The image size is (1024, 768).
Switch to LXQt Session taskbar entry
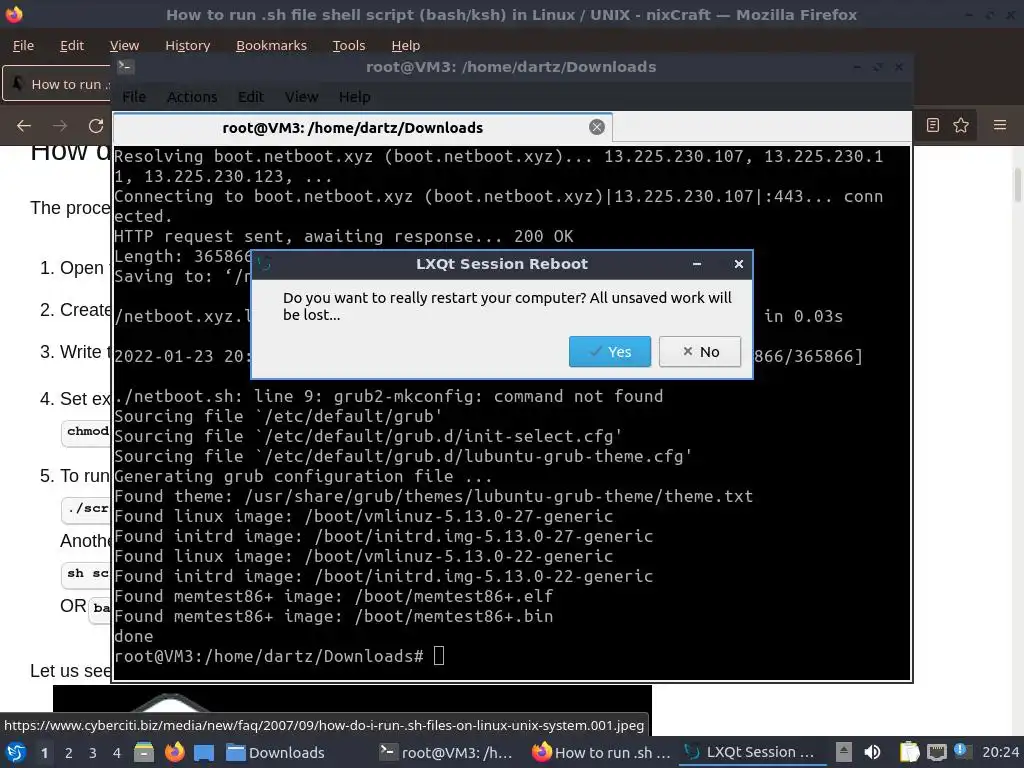tap(752, 752)
